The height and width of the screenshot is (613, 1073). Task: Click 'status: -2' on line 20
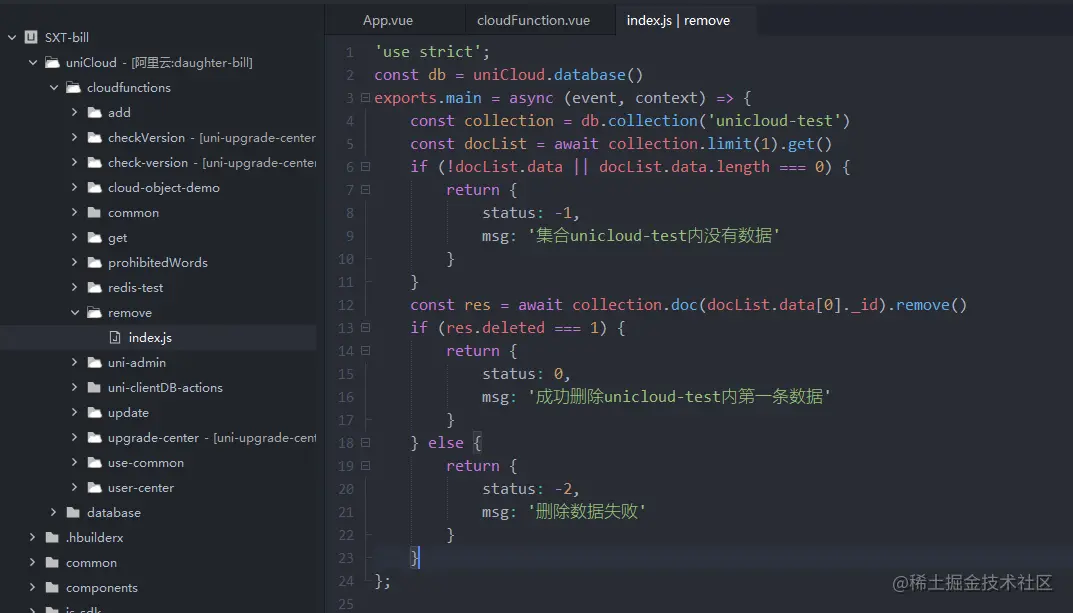(x=527, y=488)
